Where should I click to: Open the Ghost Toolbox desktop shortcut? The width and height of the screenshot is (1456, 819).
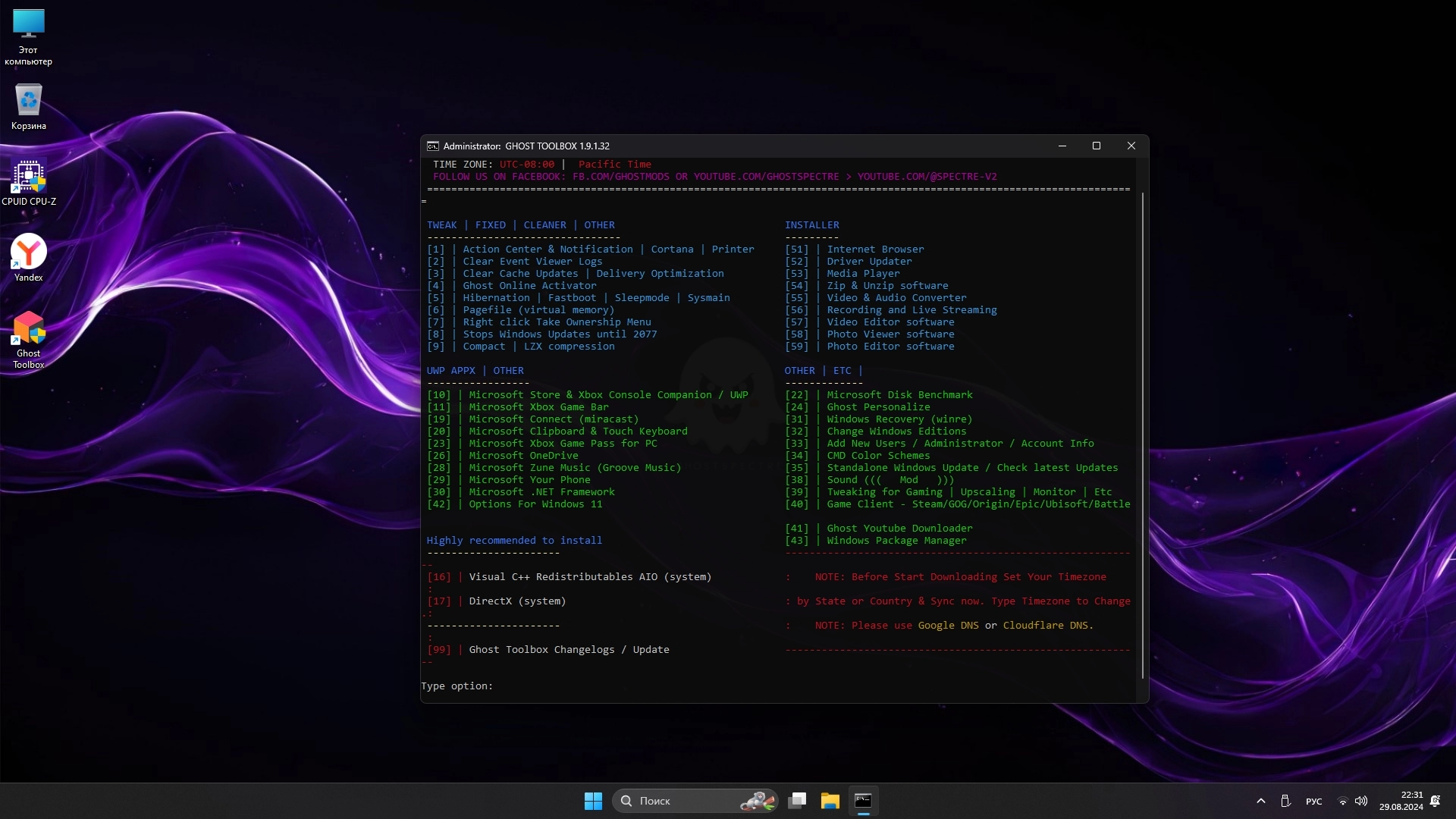pos(29,339)
